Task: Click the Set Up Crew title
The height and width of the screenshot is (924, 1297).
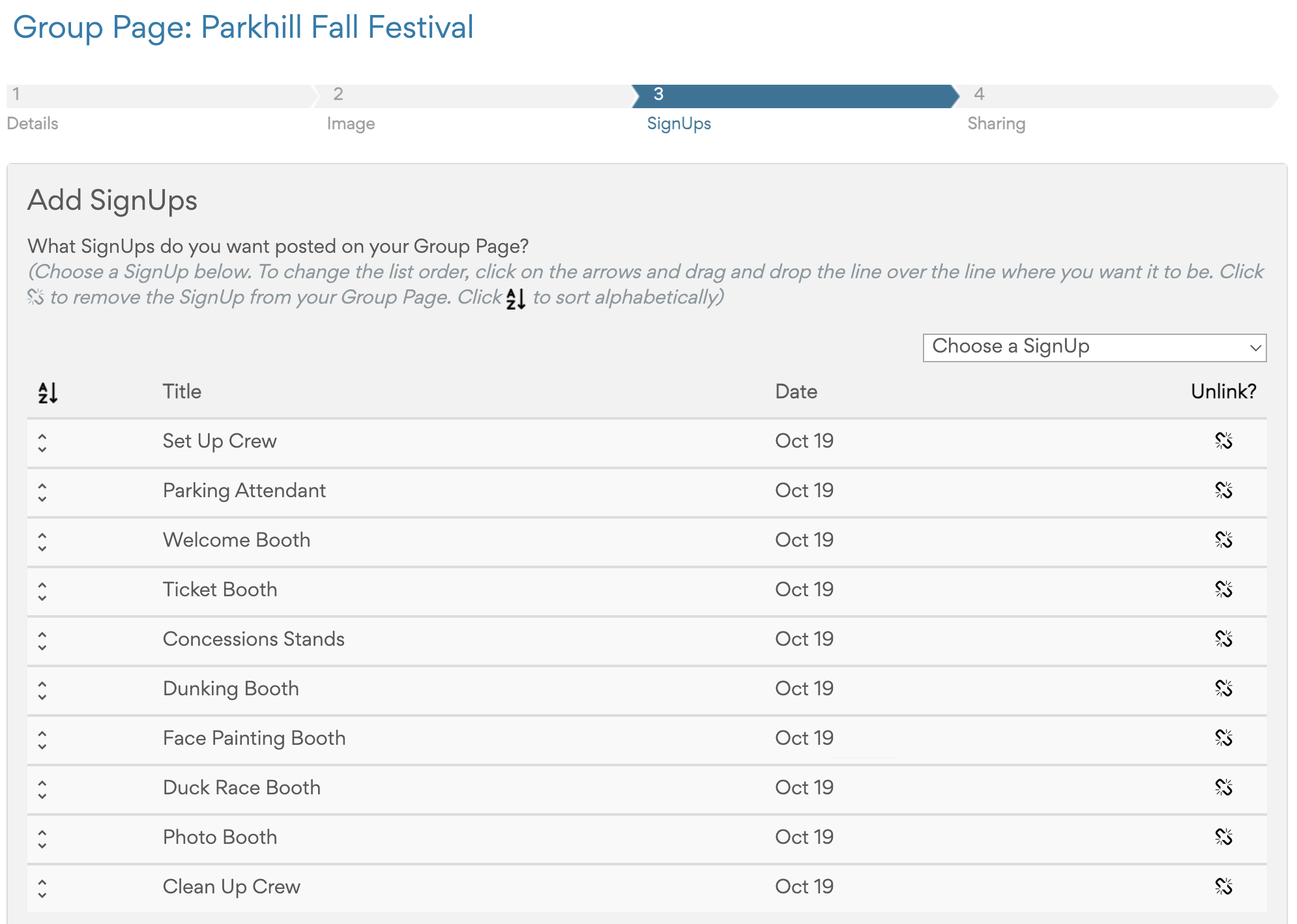Action: coord(220,441)
